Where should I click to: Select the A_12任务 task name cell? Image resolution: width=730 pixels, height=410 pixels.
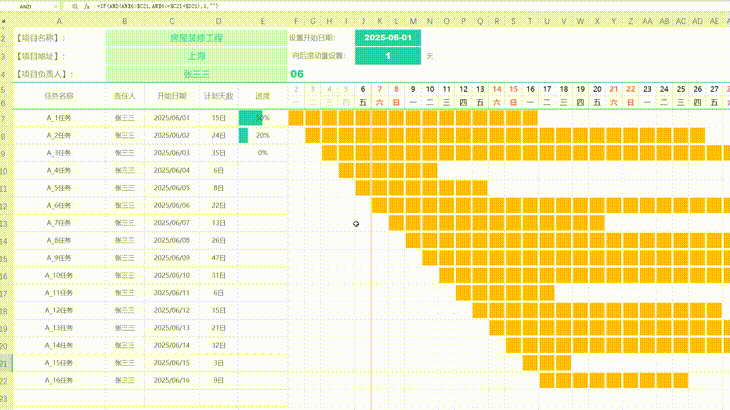[59, 311]
